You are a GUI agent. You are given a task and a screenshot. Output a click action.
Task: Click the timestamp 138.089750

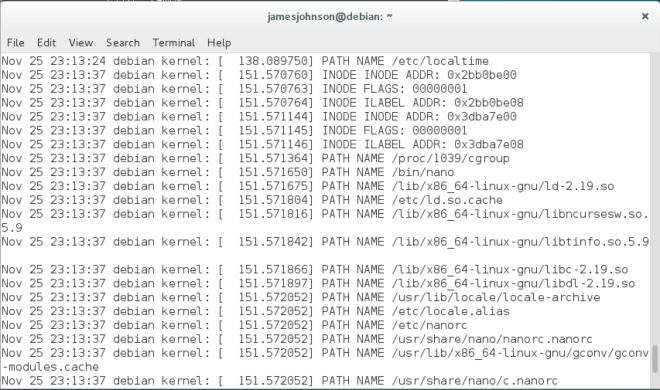tap(273, 61)
